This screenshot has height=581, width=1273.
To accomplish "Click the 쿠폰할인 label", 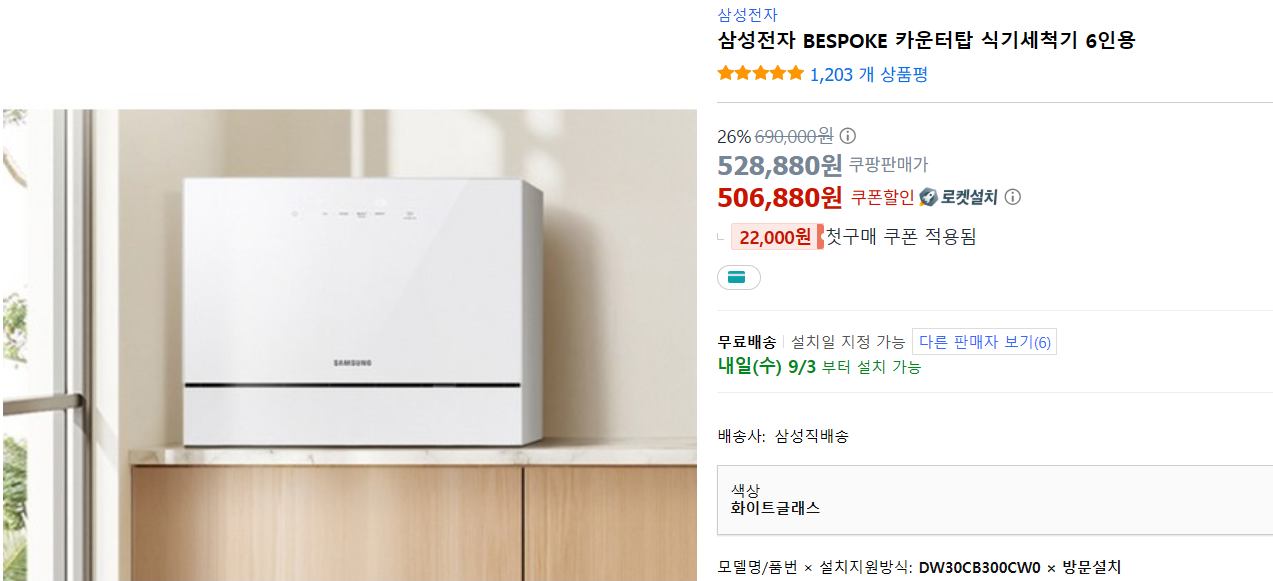I will coord(882,198).
